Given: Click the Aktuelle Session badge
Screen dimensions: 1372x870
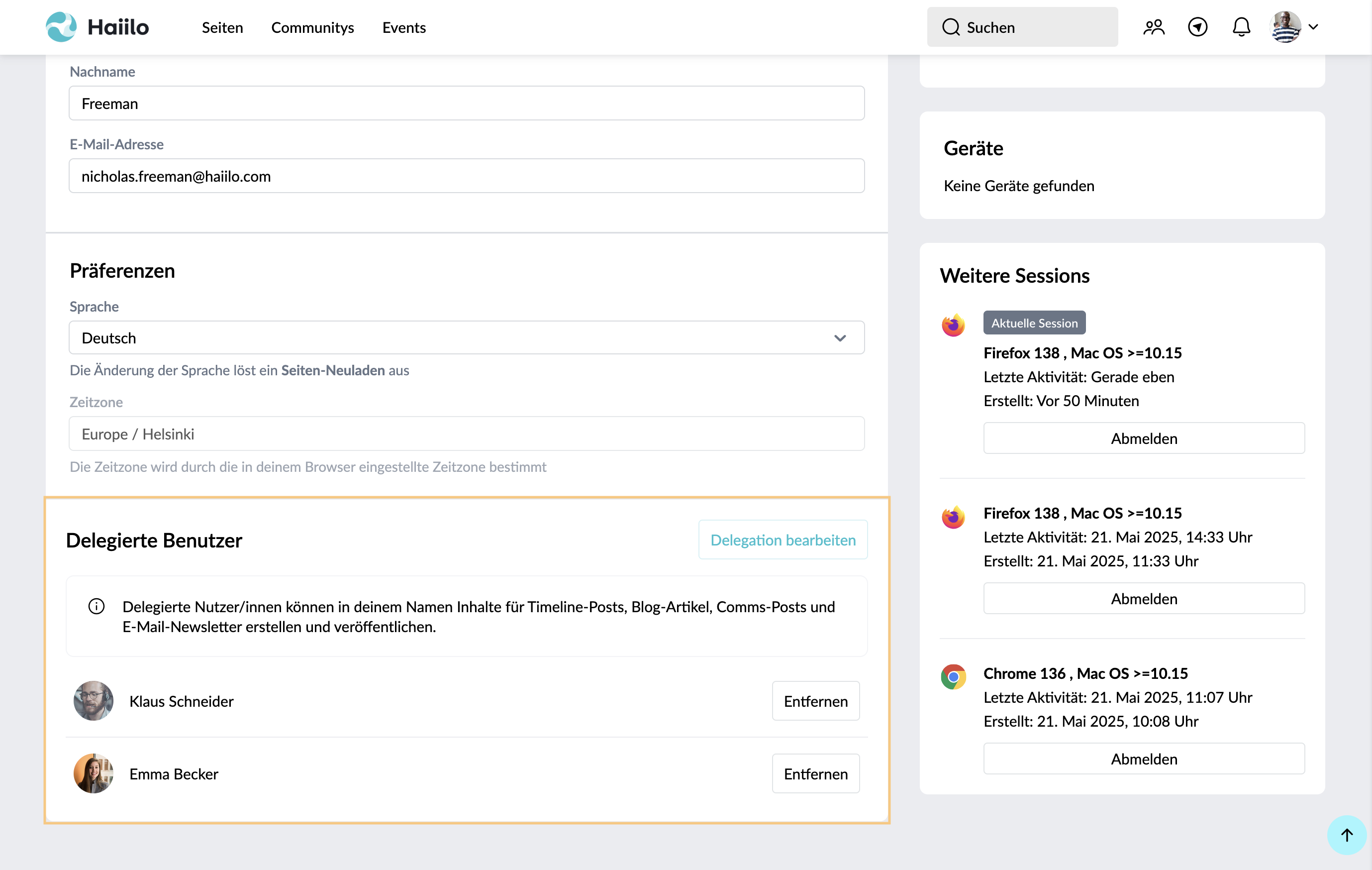Looking at the screenshot, I should [1034, 323].
